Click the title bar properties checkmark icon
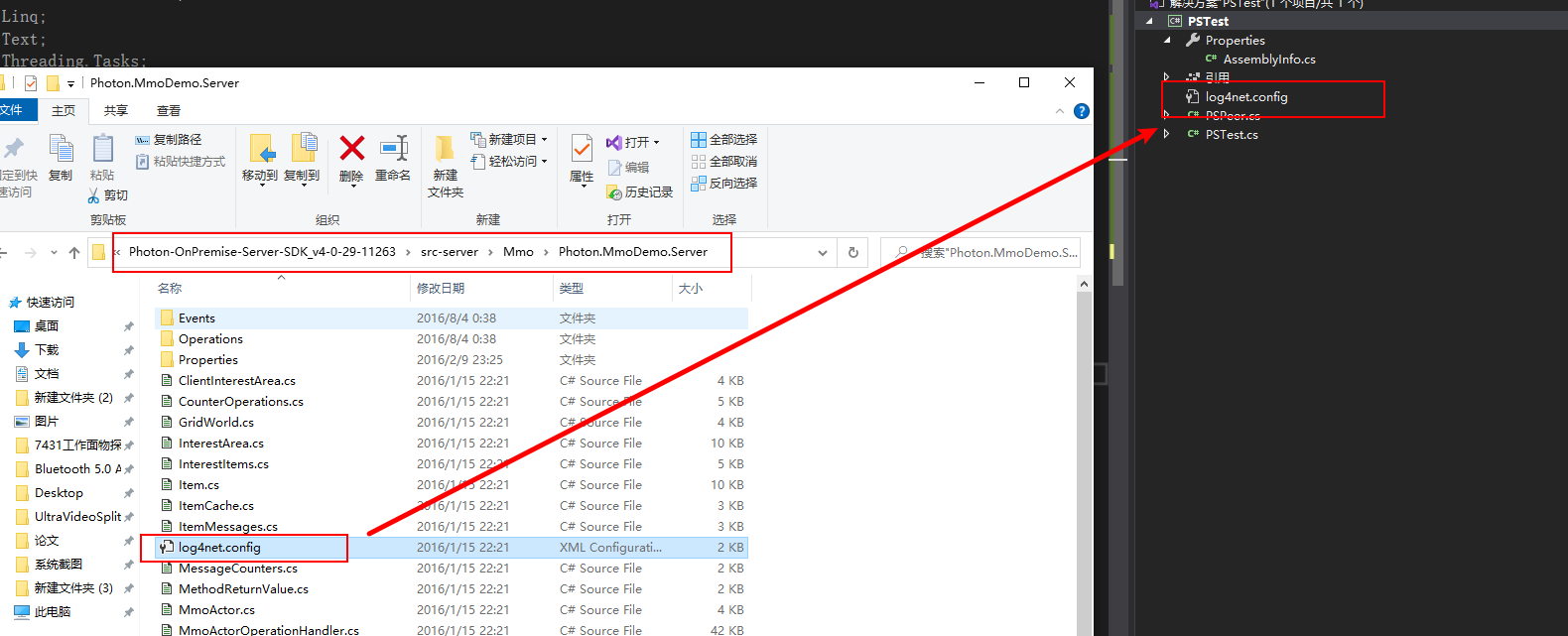 click(x=31, y=83)
